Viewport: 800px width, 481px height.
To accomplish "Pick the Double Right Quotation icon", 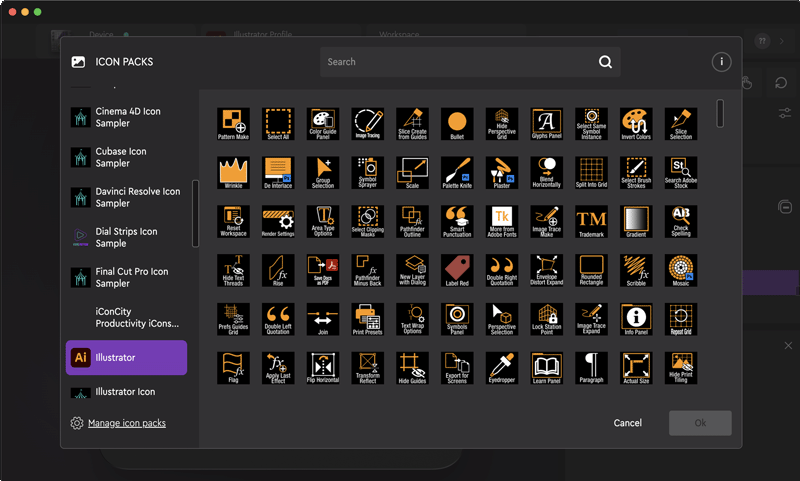I will (502, 270).
